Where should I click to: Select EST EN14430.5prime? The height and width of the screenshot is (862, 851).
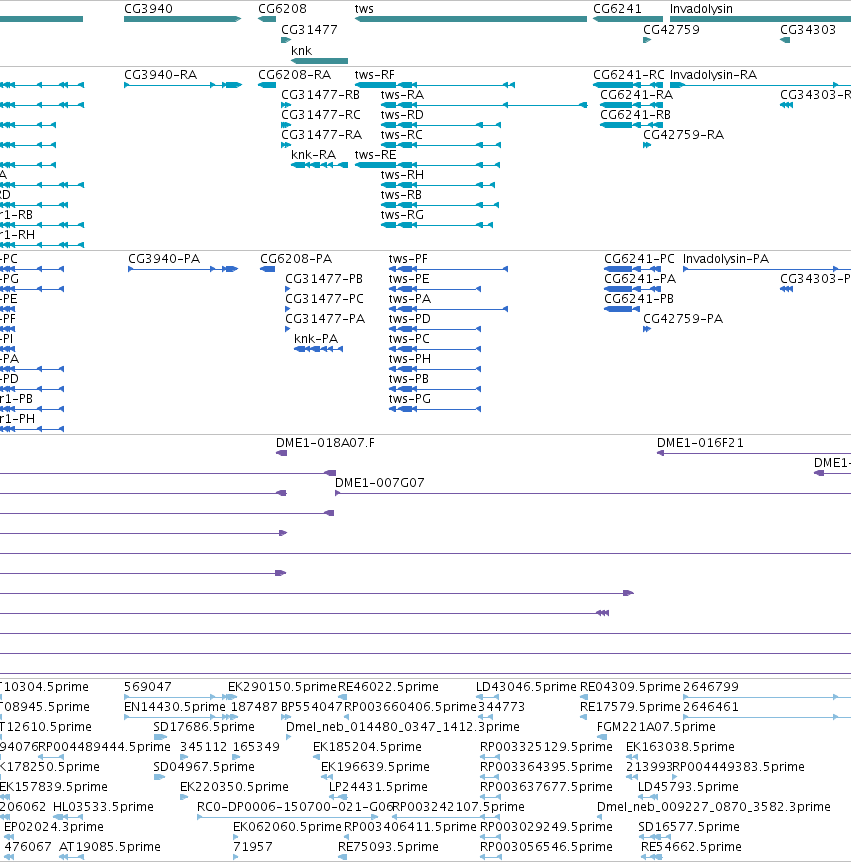click(x=175, y=707)
